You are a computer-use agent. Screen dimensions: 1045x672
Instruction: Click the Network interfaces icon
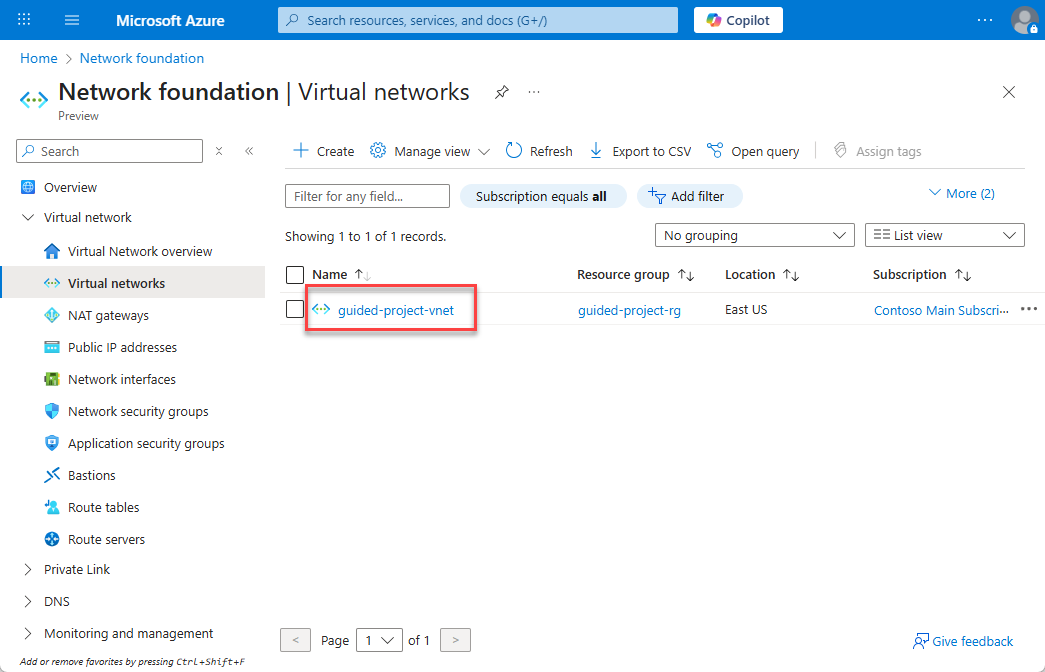point(51,379)
